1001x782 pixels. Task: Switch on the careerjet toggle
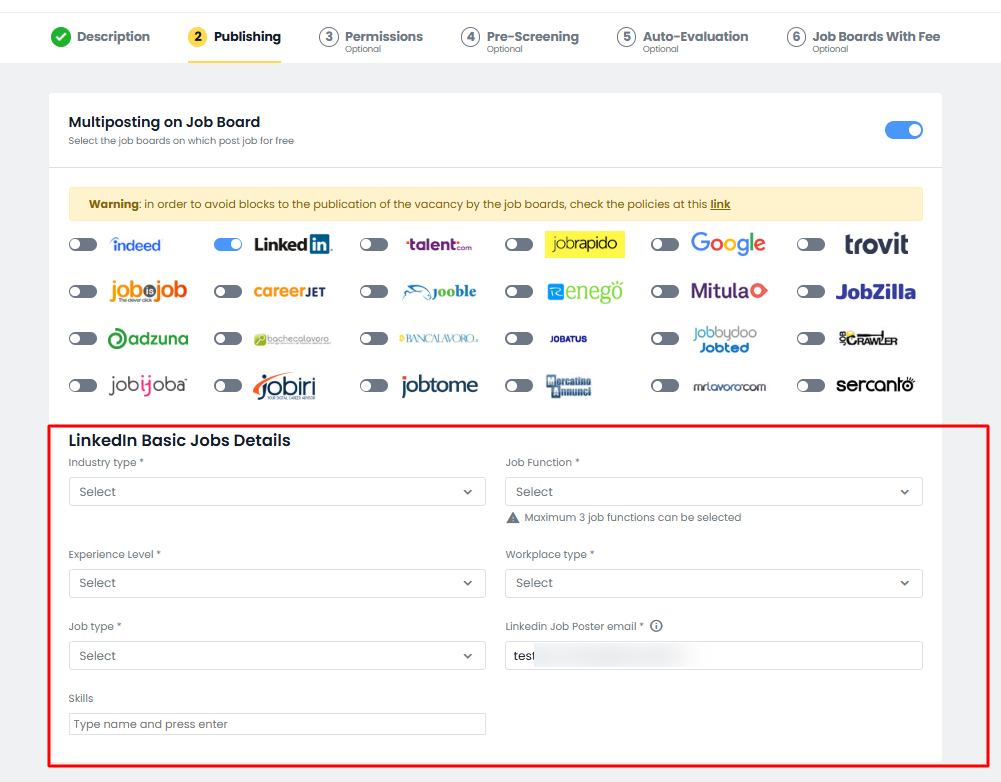point(228,292)
